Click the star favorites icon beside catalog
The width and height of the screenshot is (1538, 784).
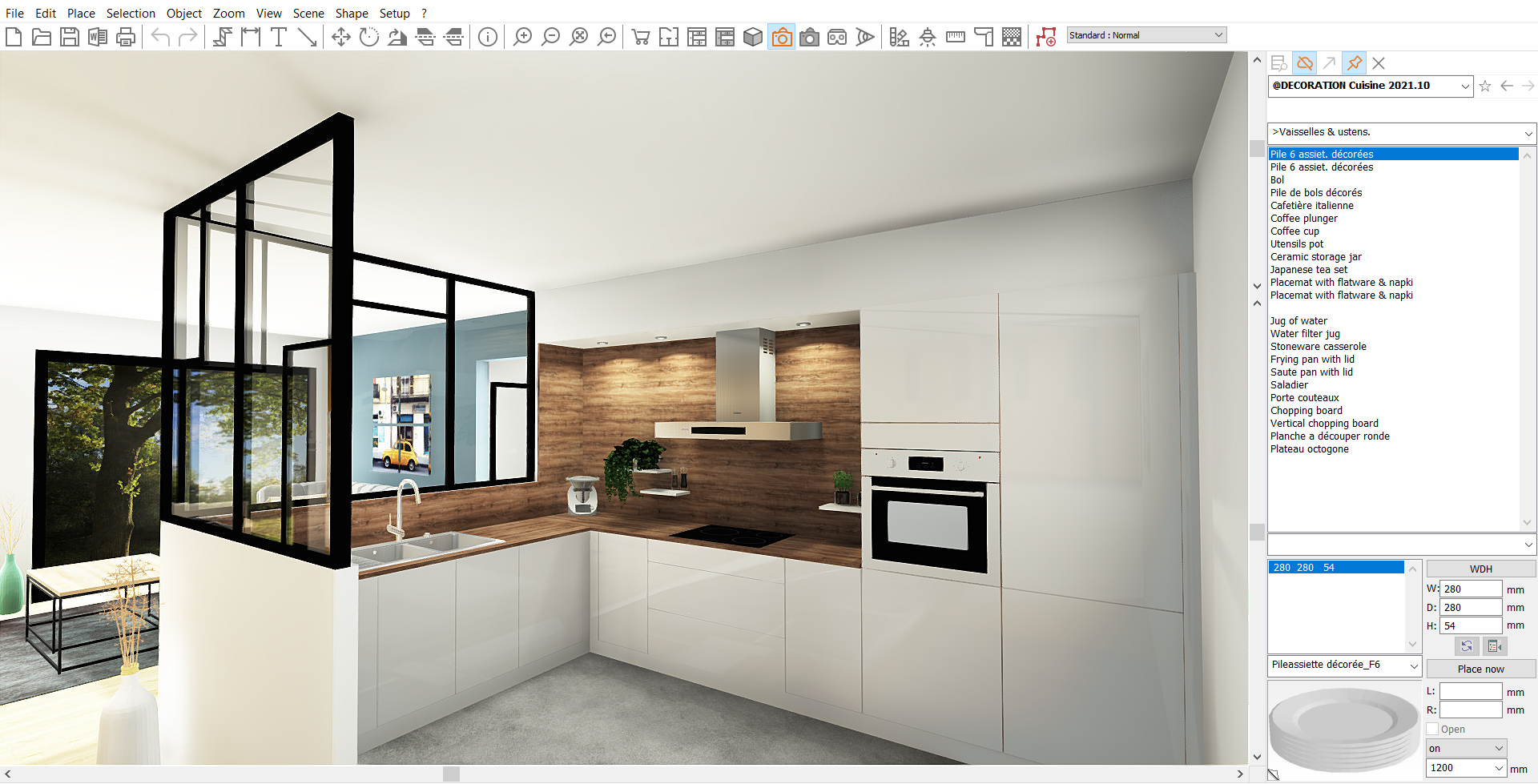pos(1485,86)
